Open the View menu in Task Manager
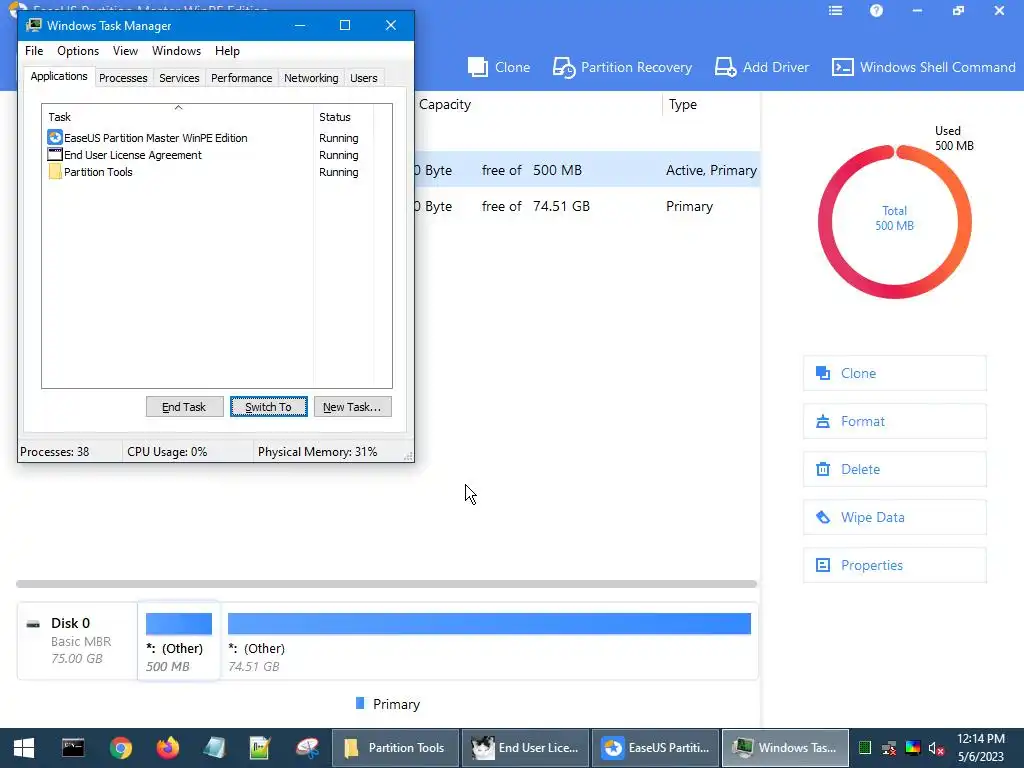The width and height of the screenshot is (1024, 768). click(125, 51)
